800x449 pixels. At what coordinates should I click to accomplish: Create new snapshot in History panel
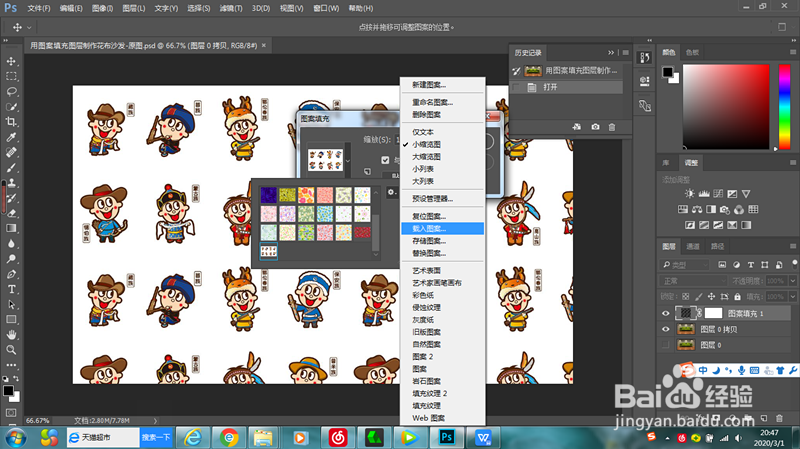pyautogui.click(x=595, y=127)
